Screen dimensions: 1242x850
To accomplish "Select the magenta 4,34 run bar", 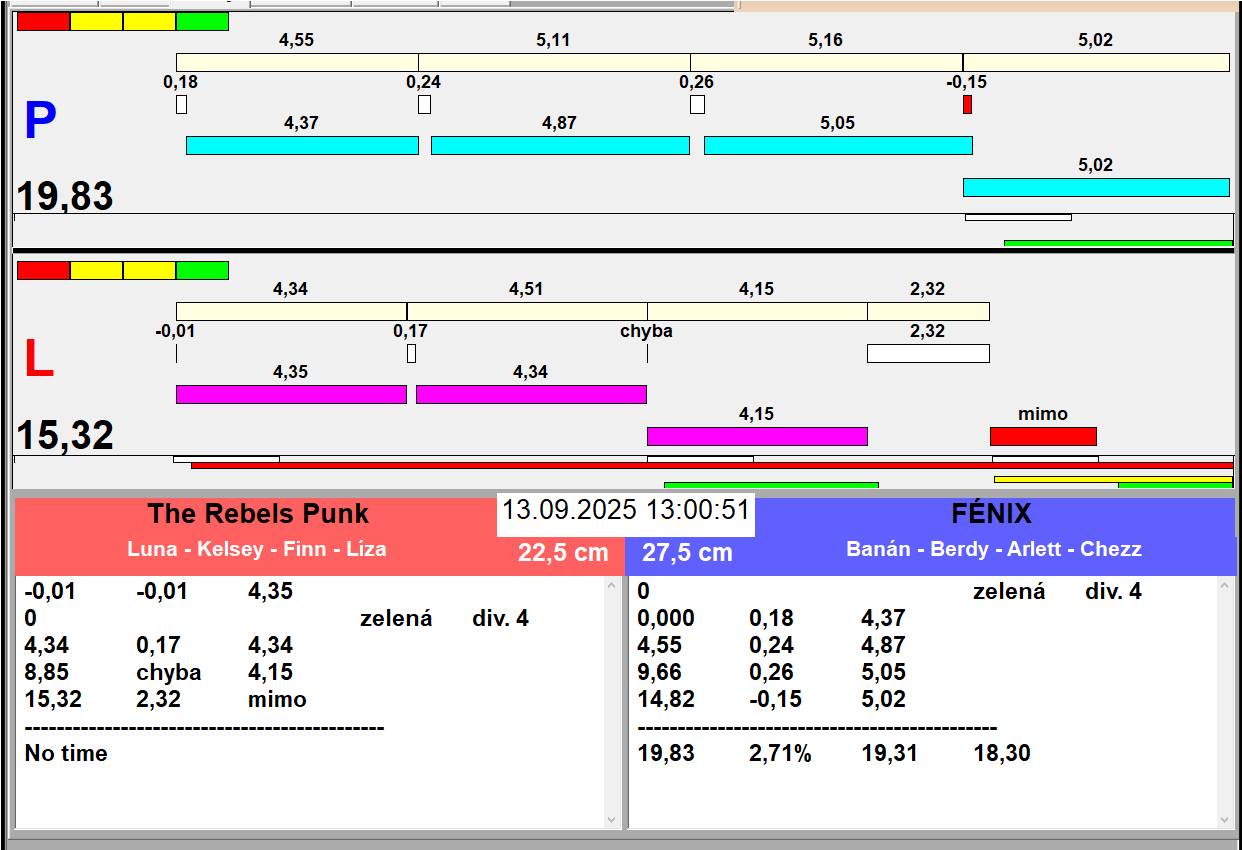I will [531, 394].
